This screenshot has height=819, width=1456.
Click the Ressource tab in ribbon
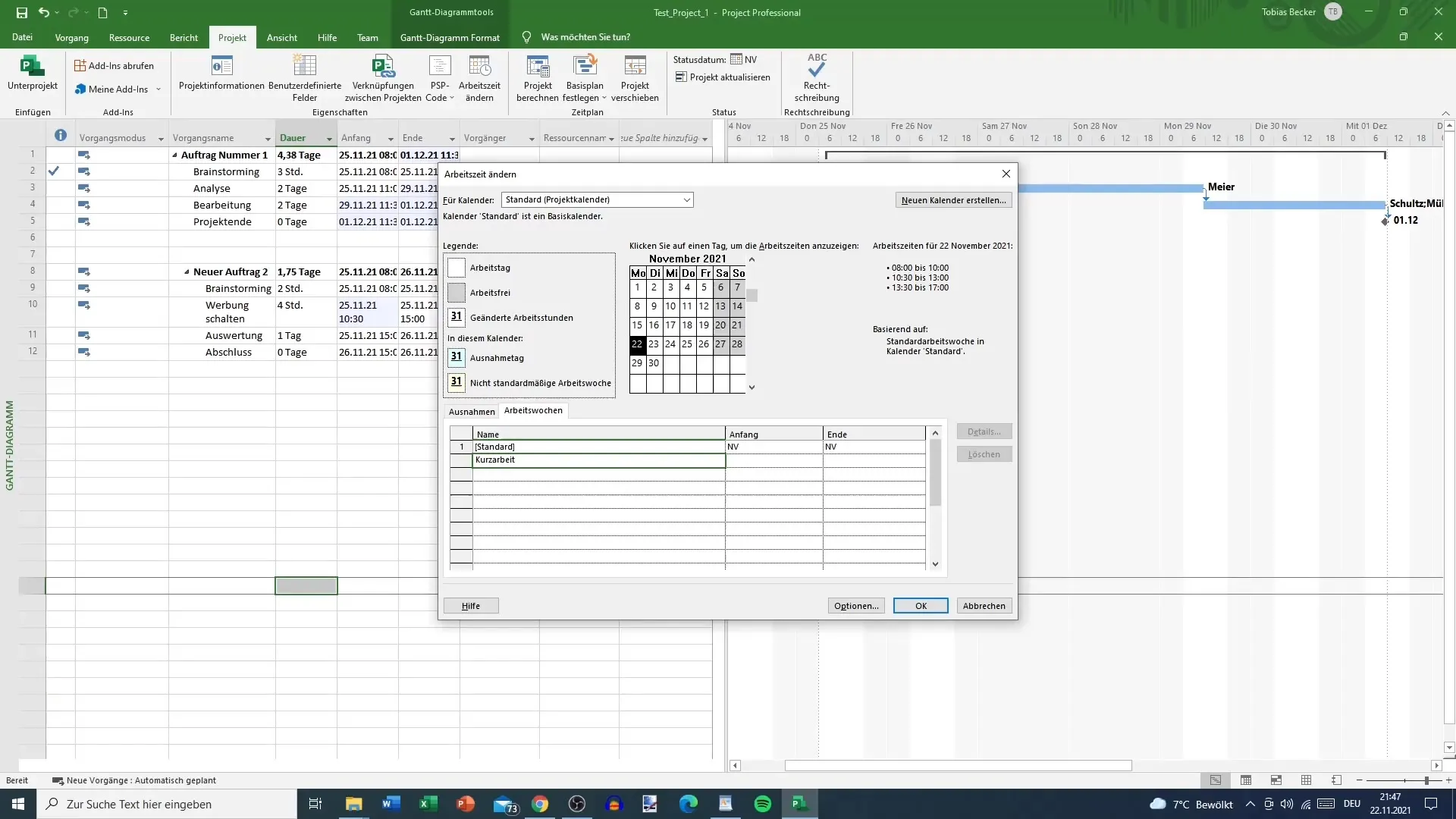(x=129, y=37)
